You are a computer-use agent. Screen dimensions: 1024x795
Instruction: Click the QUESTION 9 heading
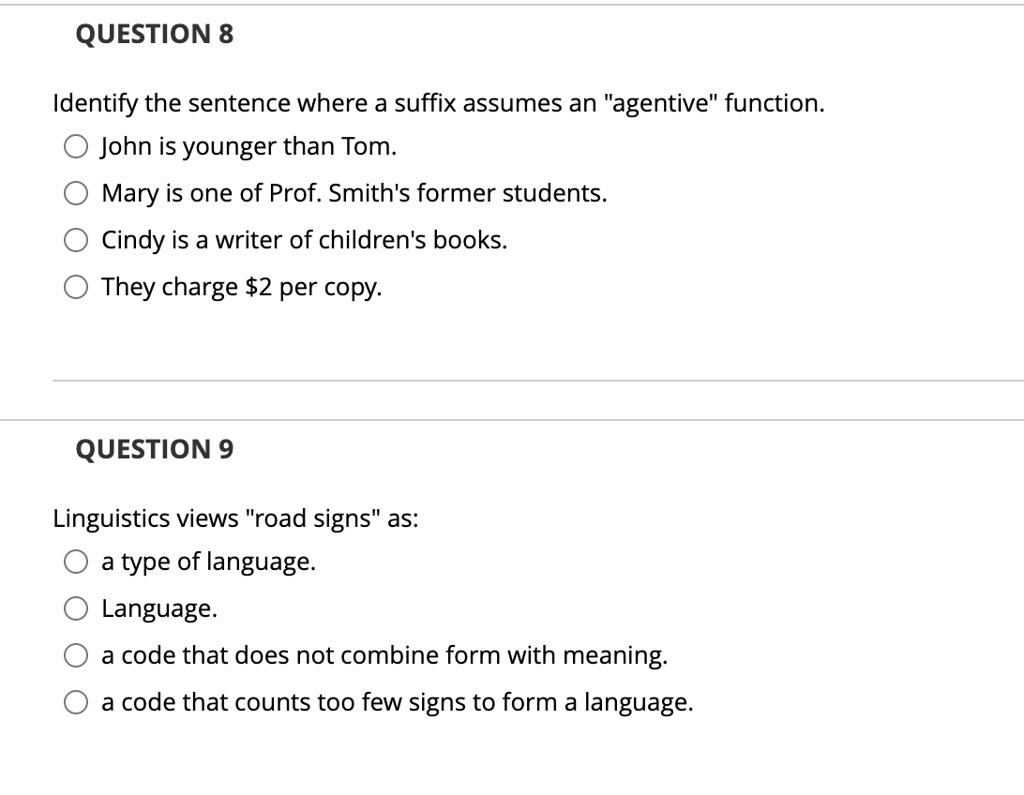pos(153,449)
